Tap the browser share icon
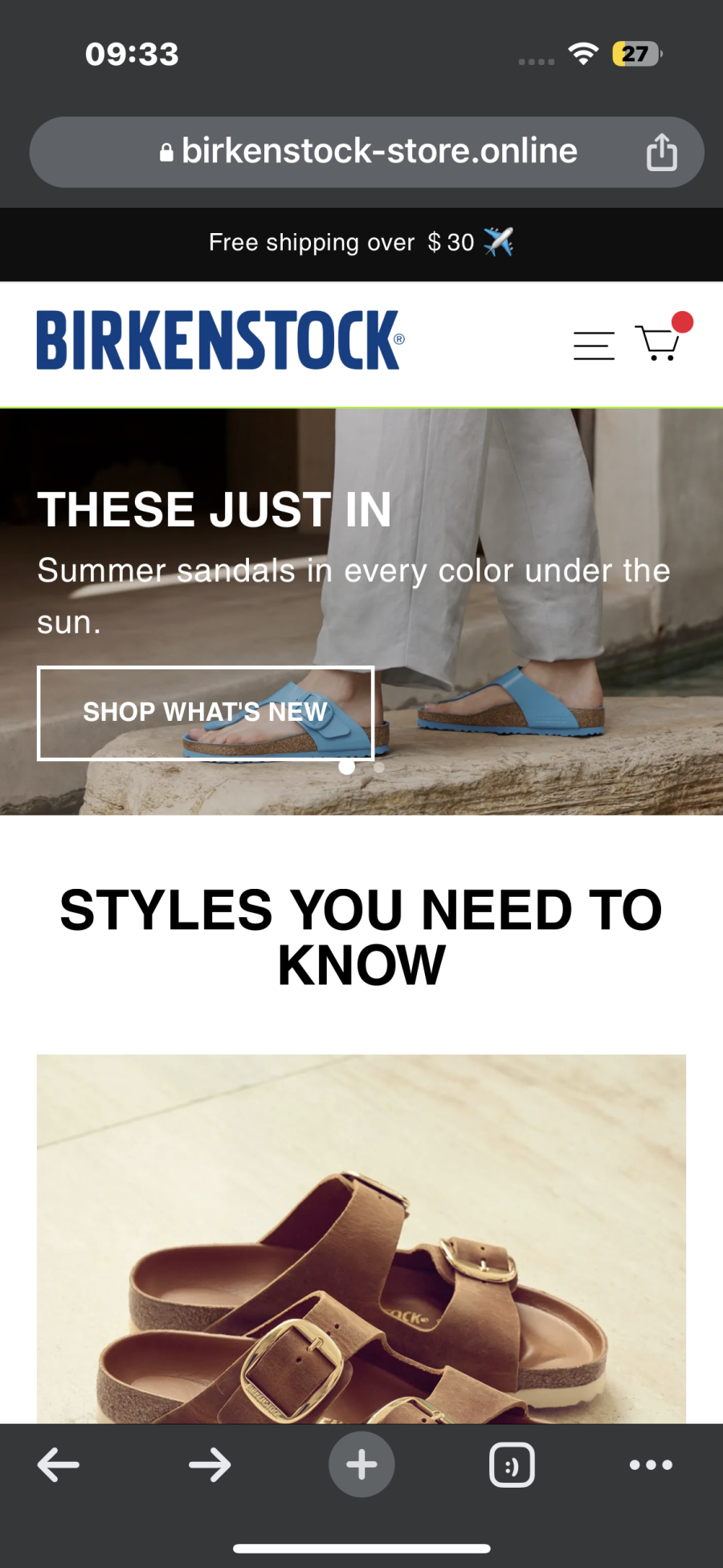Image resolution: width=723 pixels, height=1568 pixels. coord(661,152)
